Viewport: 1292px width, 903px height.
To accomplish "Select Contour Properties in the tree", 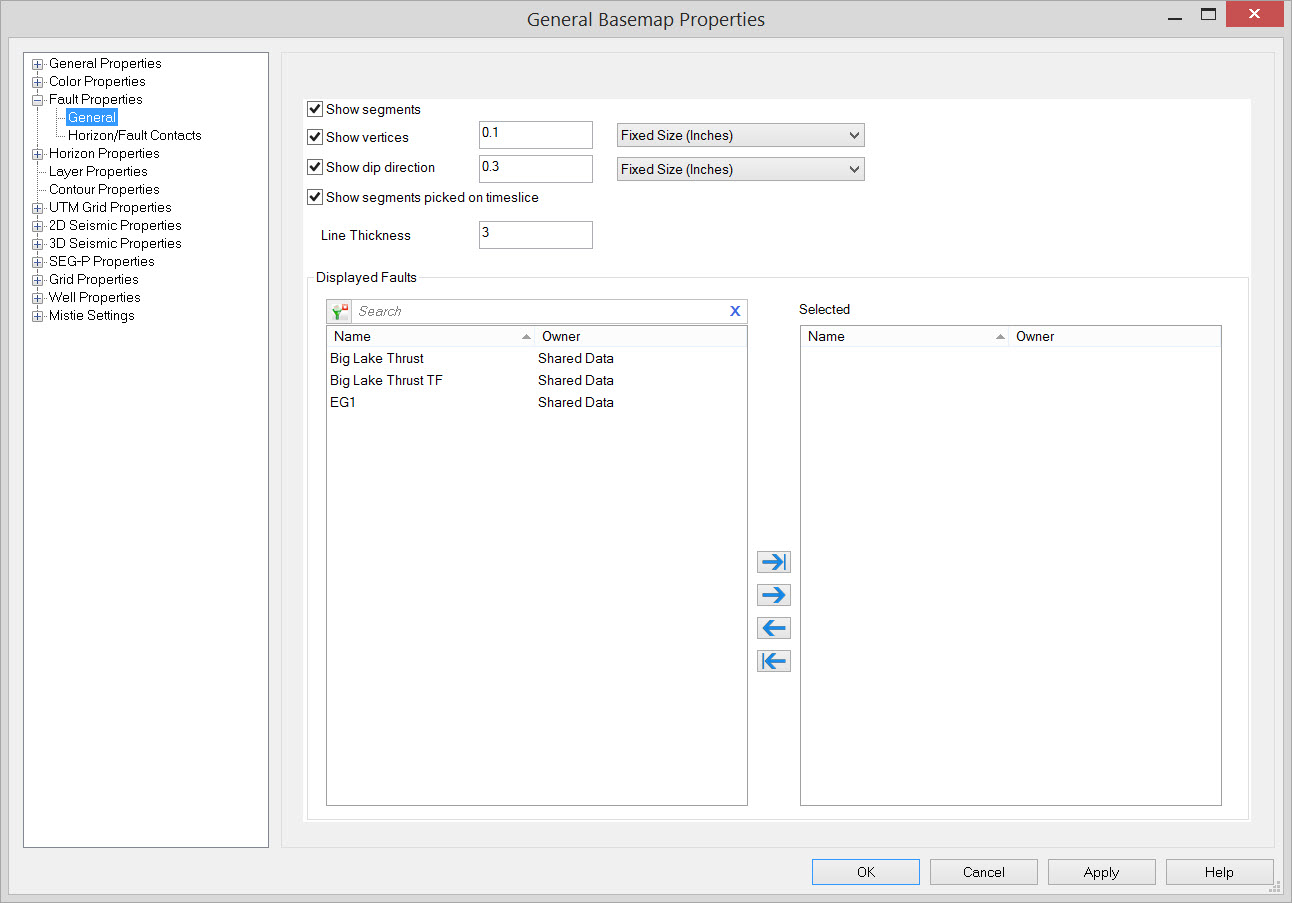I will 104,189.
